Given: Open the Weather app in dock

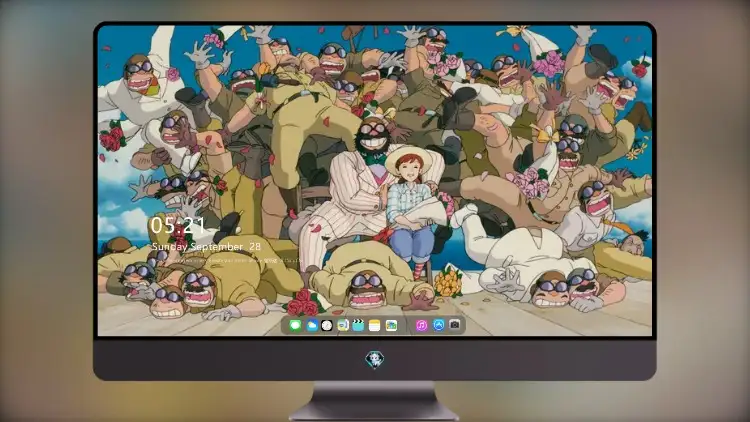Looking at the screenshot, I should pyautogui.click(x=311, y=325).
